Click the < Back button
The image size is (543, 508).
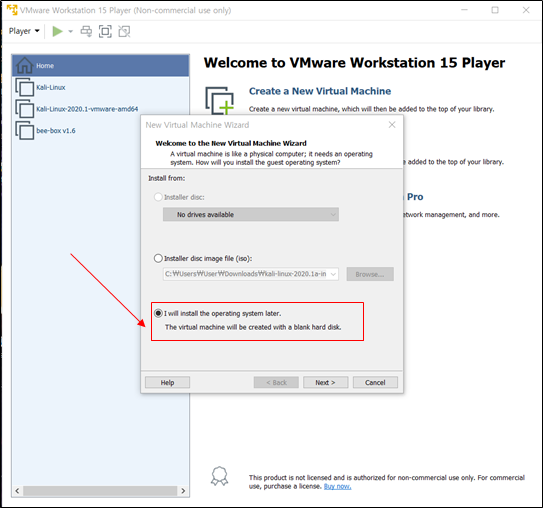[276, 382]
